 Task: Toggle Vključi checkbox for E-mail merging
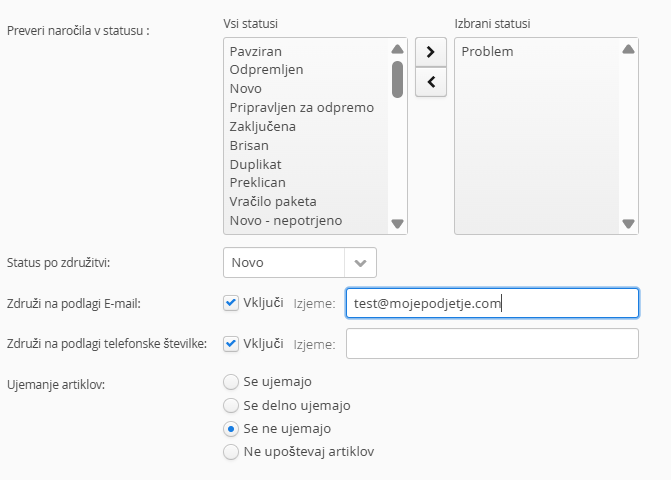[x=231, y=303]
